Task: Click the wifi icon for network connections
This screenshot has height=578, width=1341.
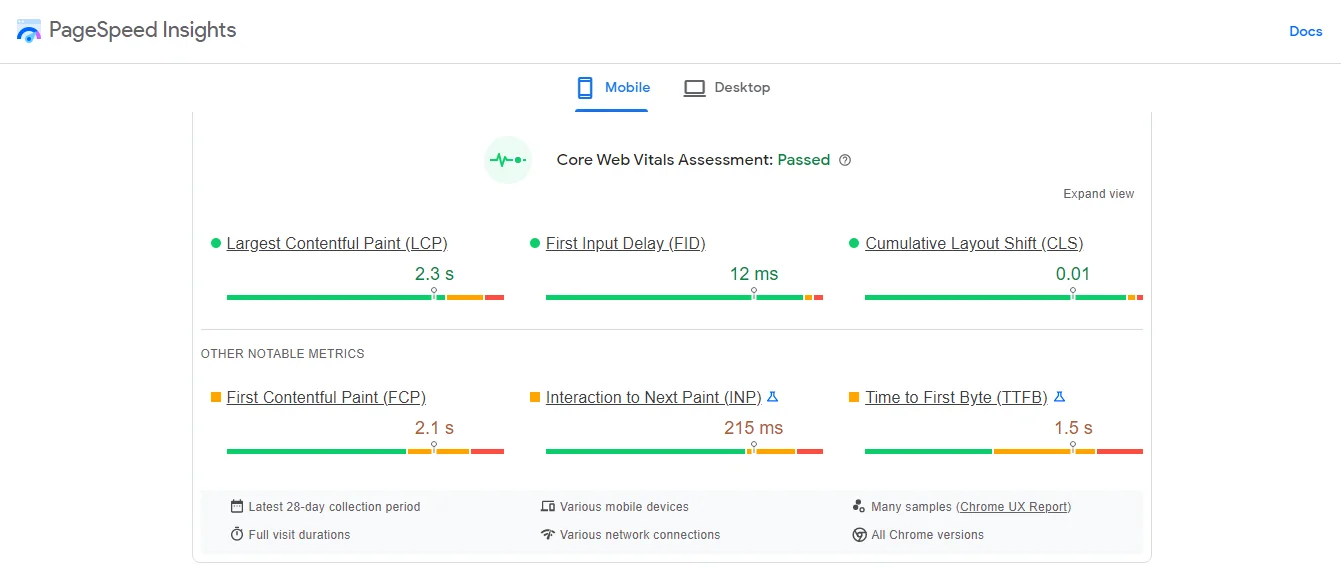Action: tap(548, 534)
